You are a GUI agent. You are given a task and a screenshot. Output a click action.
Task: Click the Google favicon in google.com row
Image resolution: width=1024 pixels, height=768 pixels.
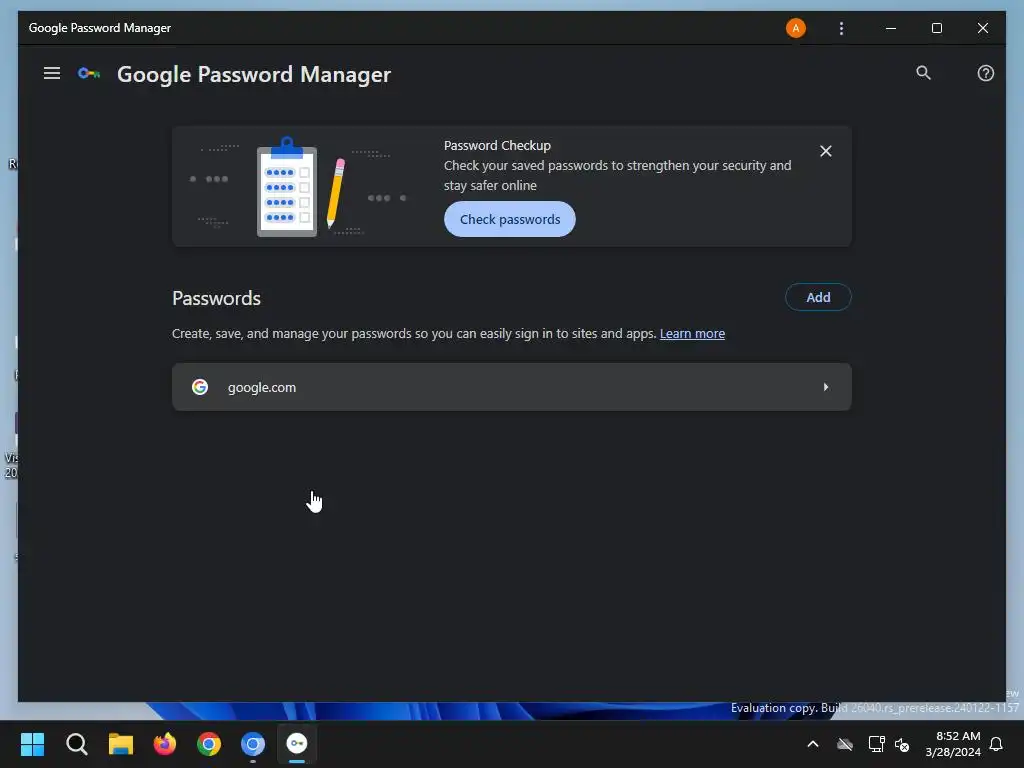[200, 387]
